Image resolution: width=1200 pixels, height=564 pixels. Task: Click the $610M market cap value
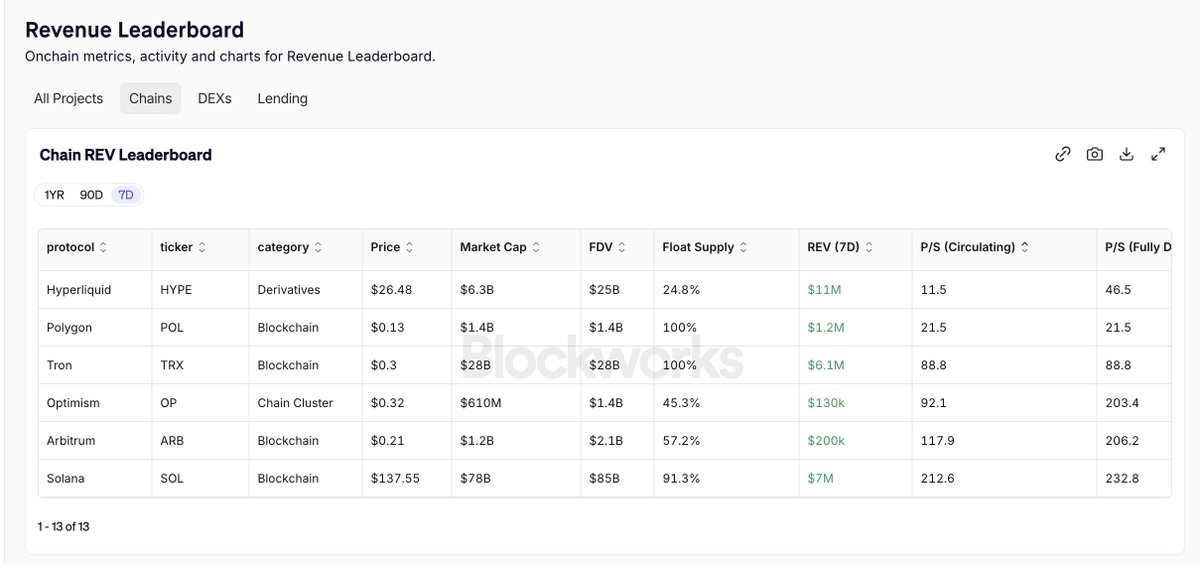[481, 403]
